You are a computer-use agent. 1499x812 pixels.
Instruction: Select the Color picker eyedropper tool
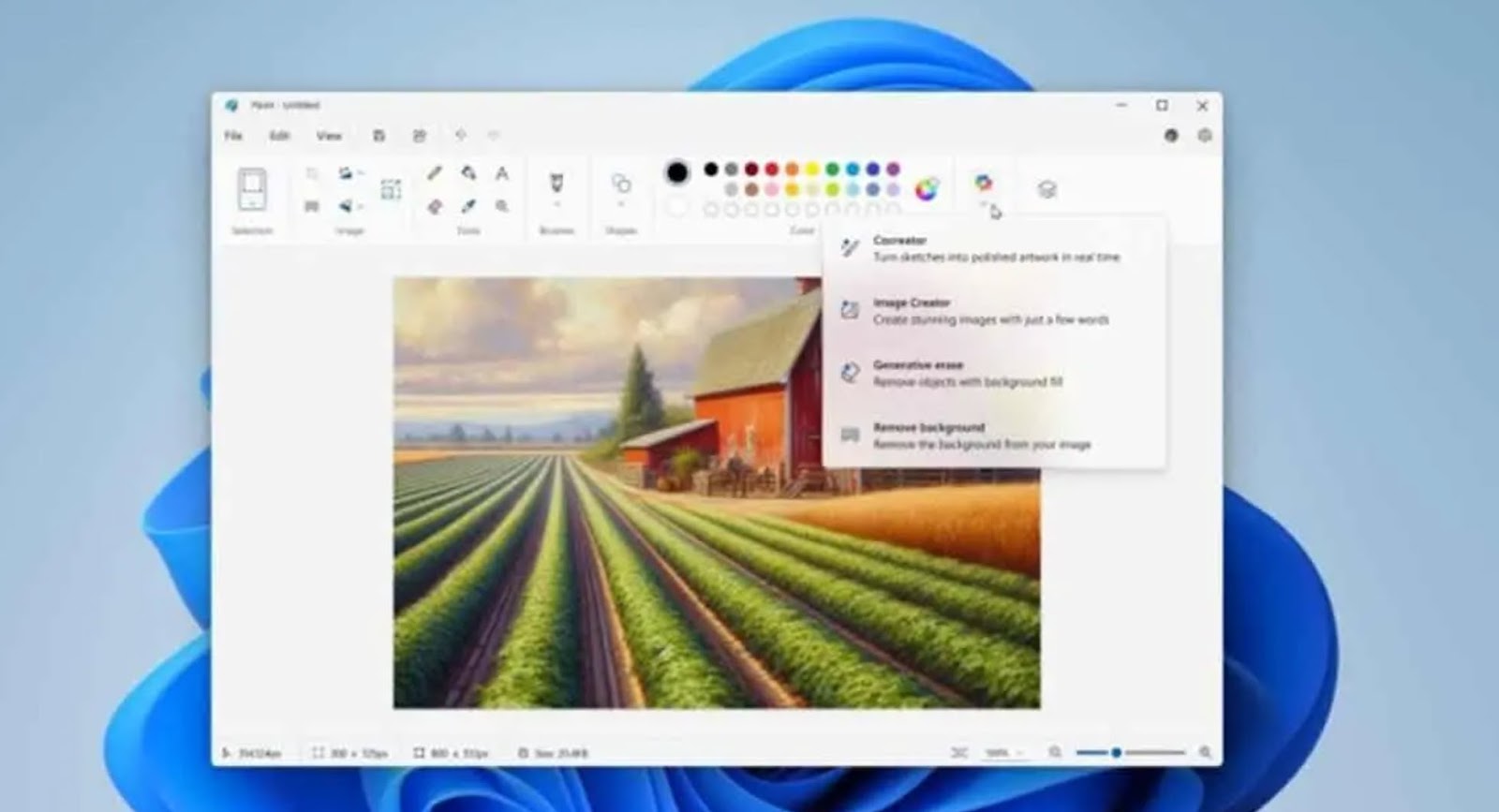(x=468, y=206)
